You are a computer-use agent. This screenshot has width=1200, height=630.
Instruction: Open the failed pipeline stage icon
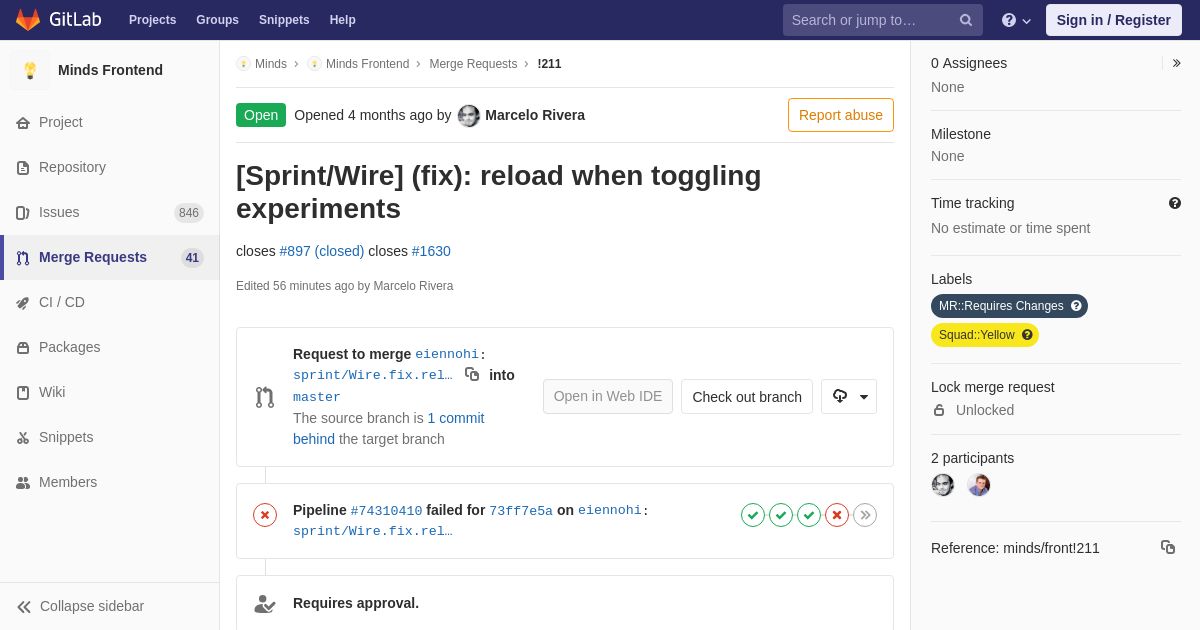point(837,515)
